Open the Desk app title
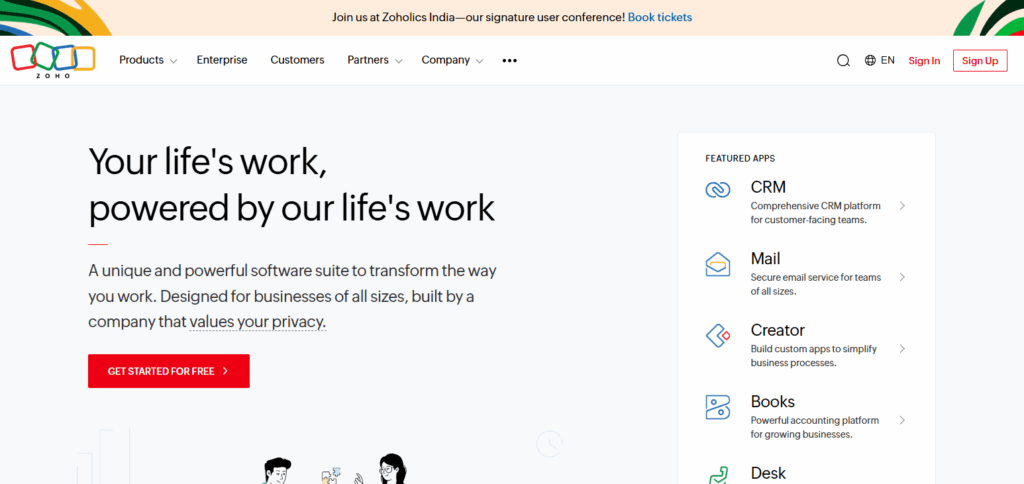This screenshot has height=484, width=1024. click(768, 473)
